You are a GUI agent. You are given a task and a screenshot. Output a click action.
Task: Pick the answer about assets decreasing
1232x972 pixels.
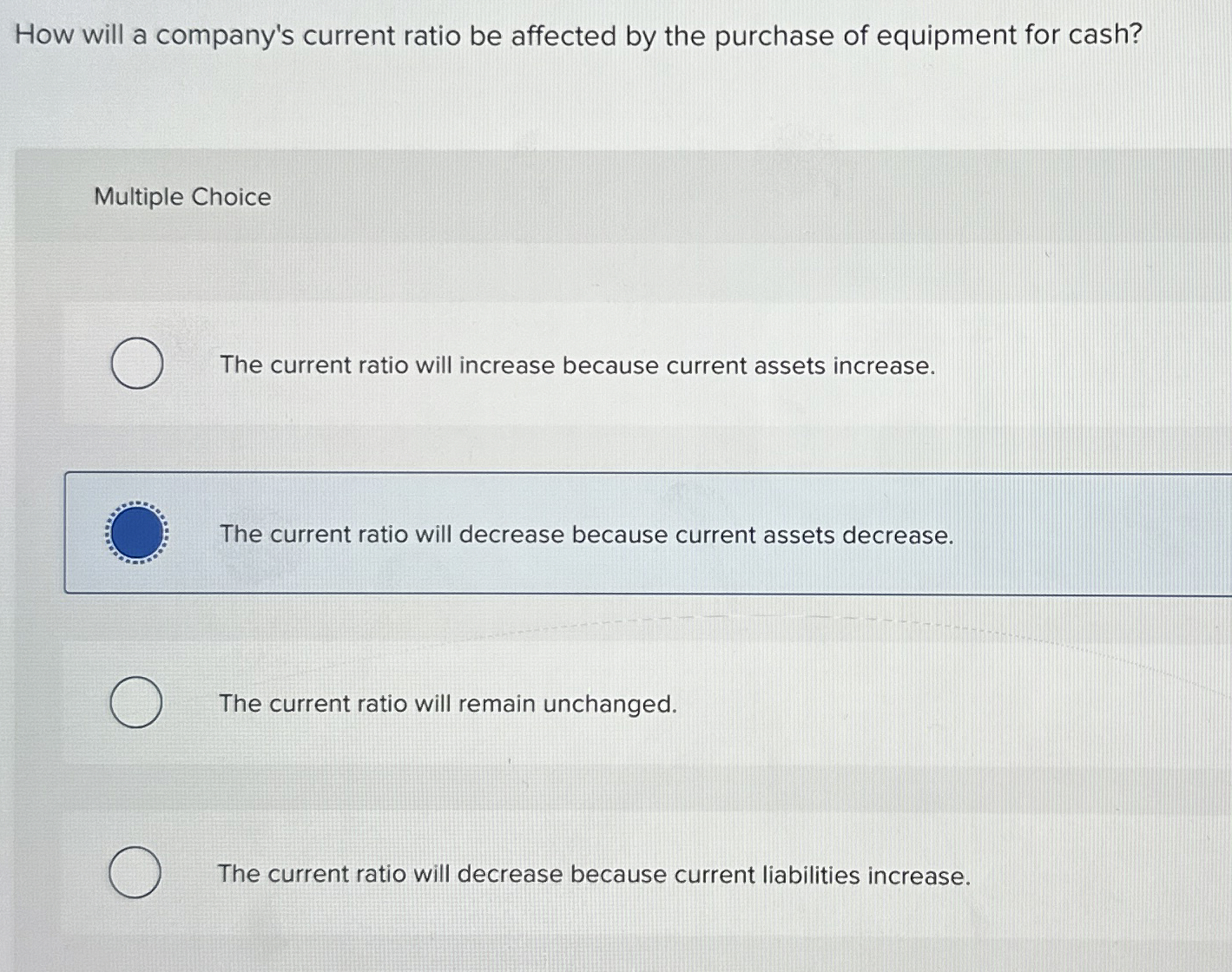(586, 535)
